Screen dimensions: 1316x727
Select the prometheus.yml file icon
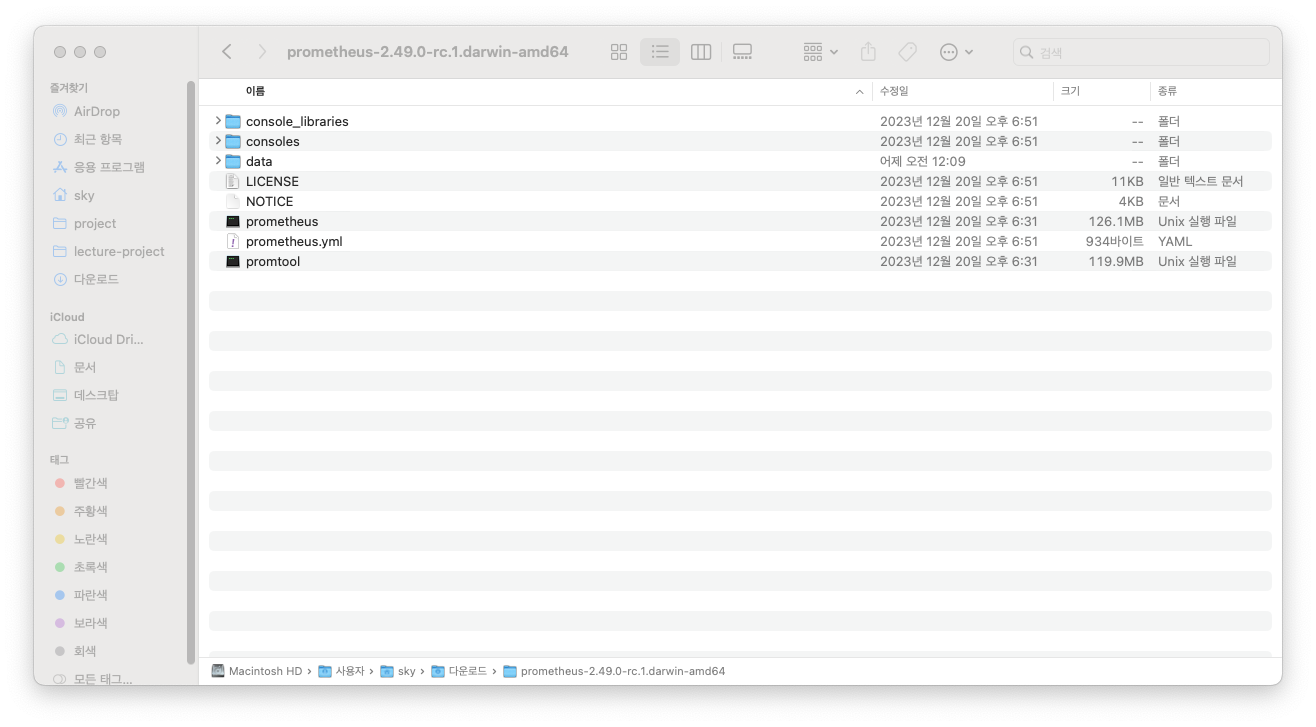pos(233,241)
